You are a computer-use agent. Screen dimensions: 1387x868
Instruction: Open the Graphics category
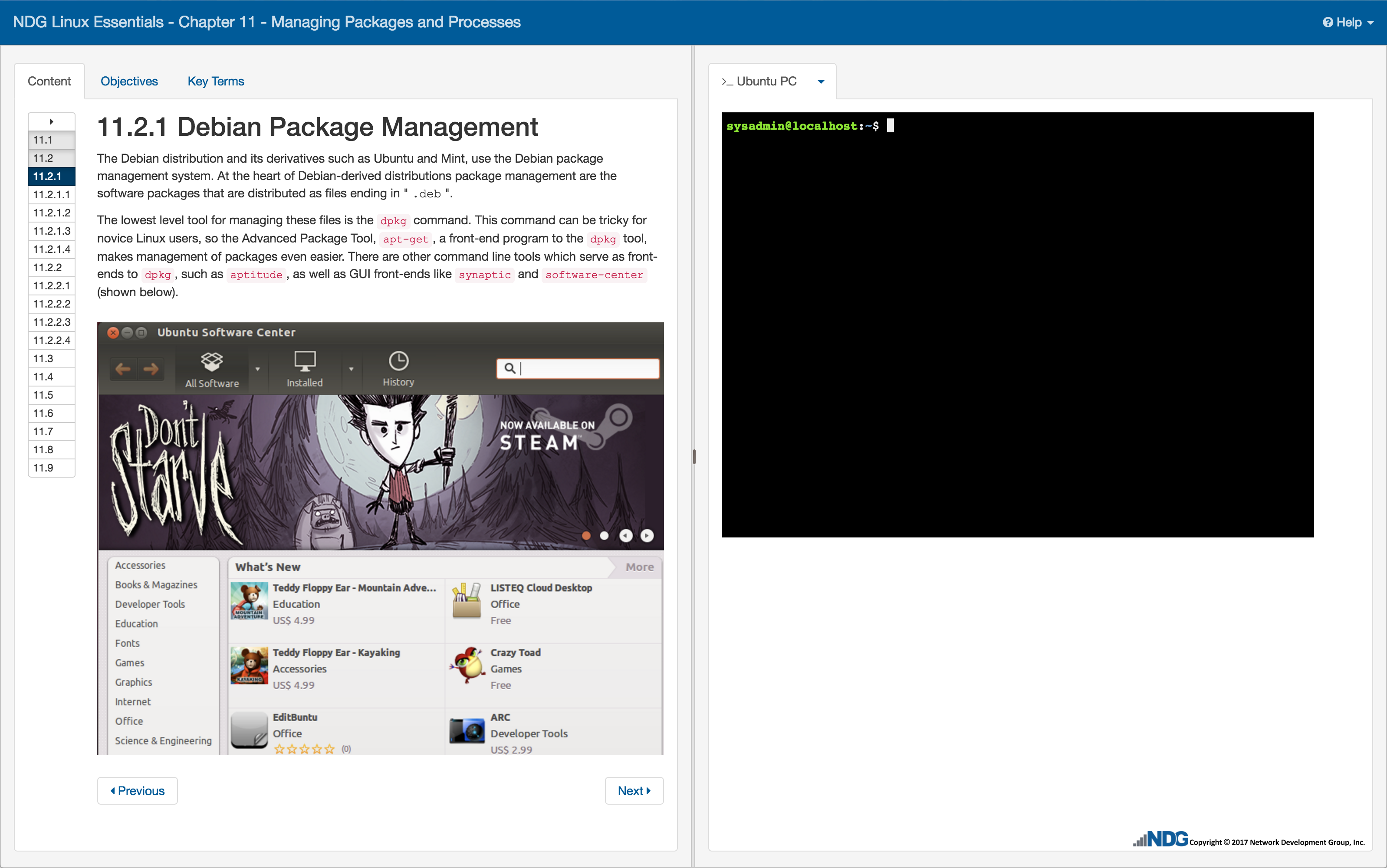coord(134,683)
